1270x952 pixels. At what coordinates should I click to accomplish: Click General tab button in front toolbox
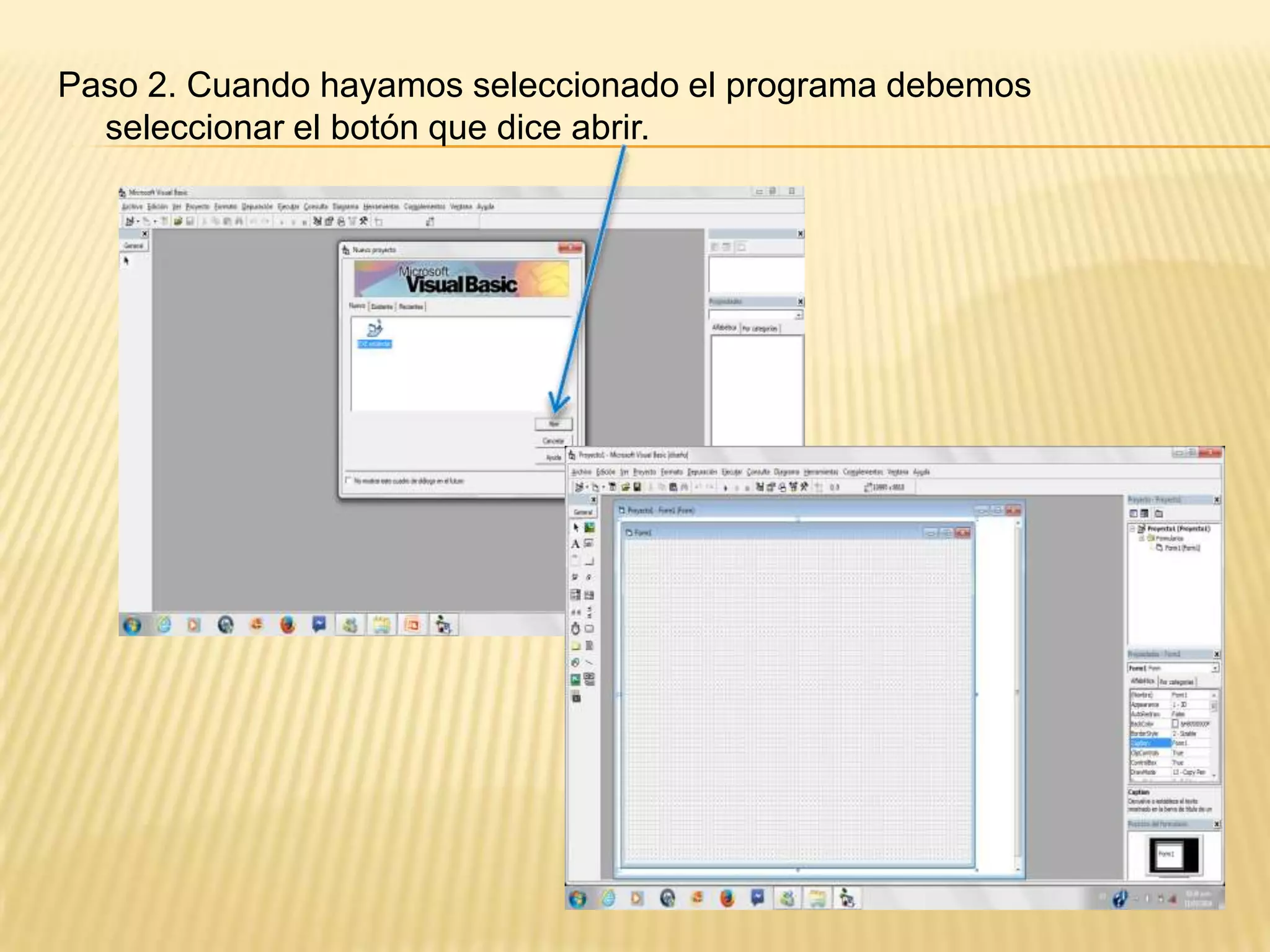click(583, 512)
